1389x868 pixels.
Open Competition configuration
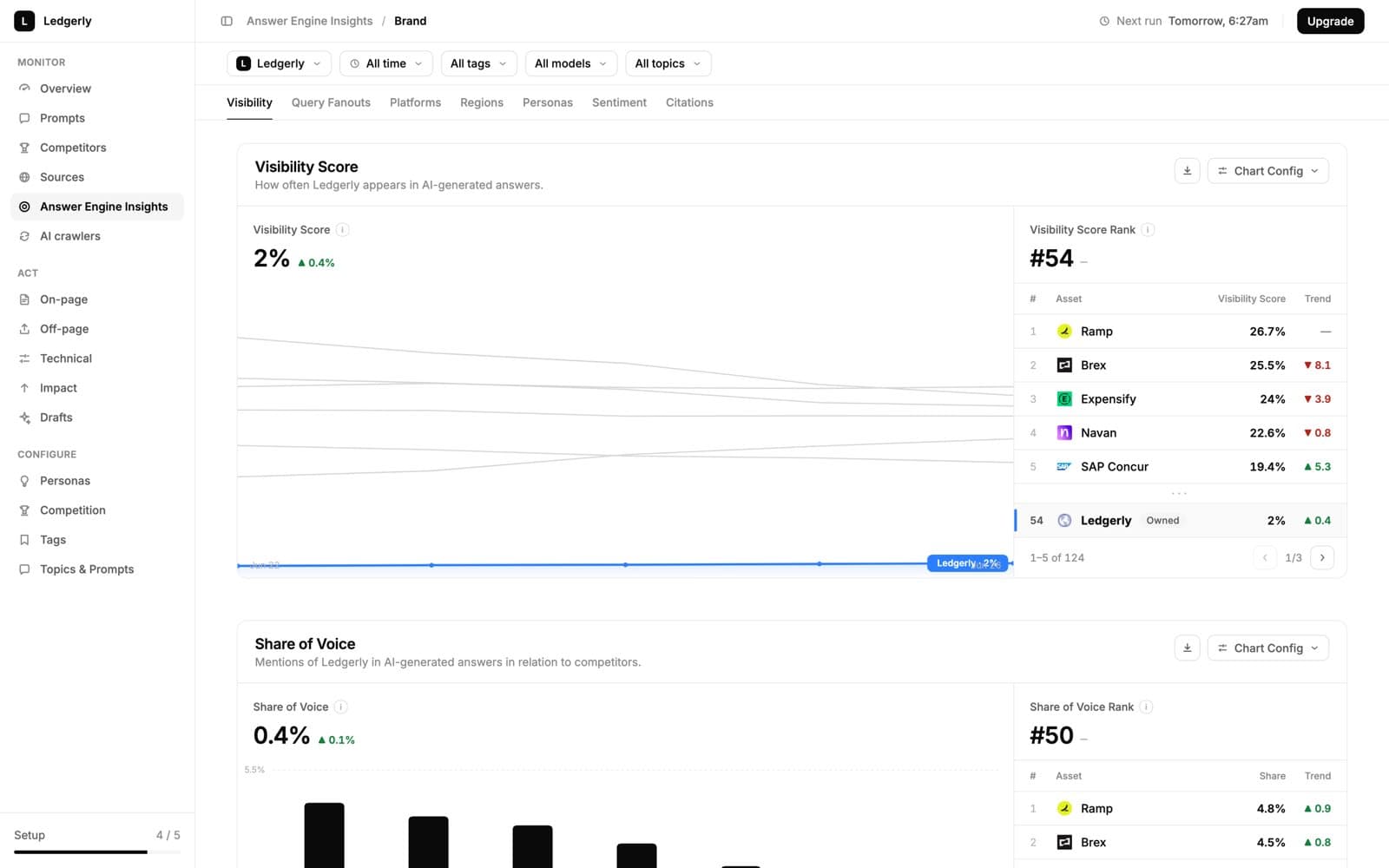[96, 510]
